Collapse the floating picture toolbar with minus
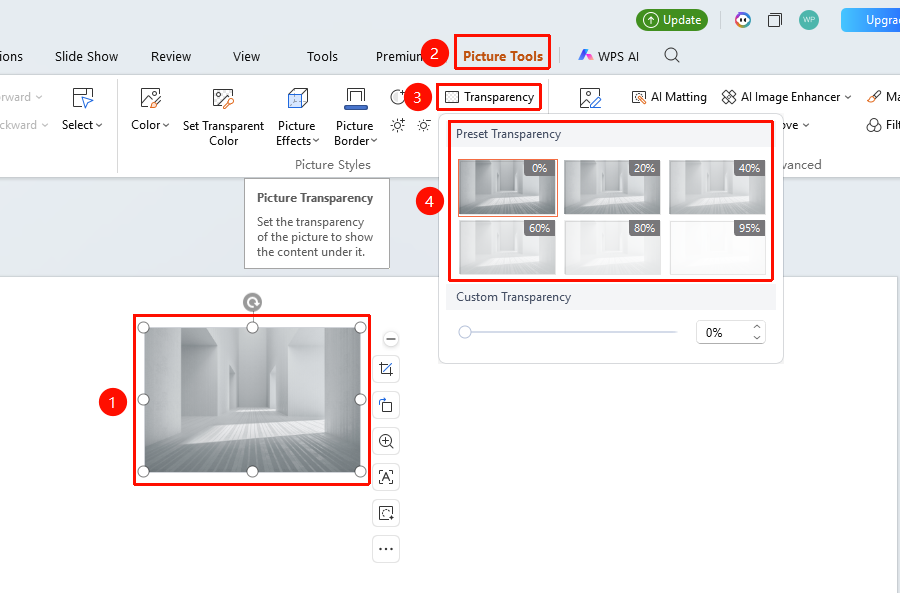Screen dimensions: 900x593 (x=391, y=339)
